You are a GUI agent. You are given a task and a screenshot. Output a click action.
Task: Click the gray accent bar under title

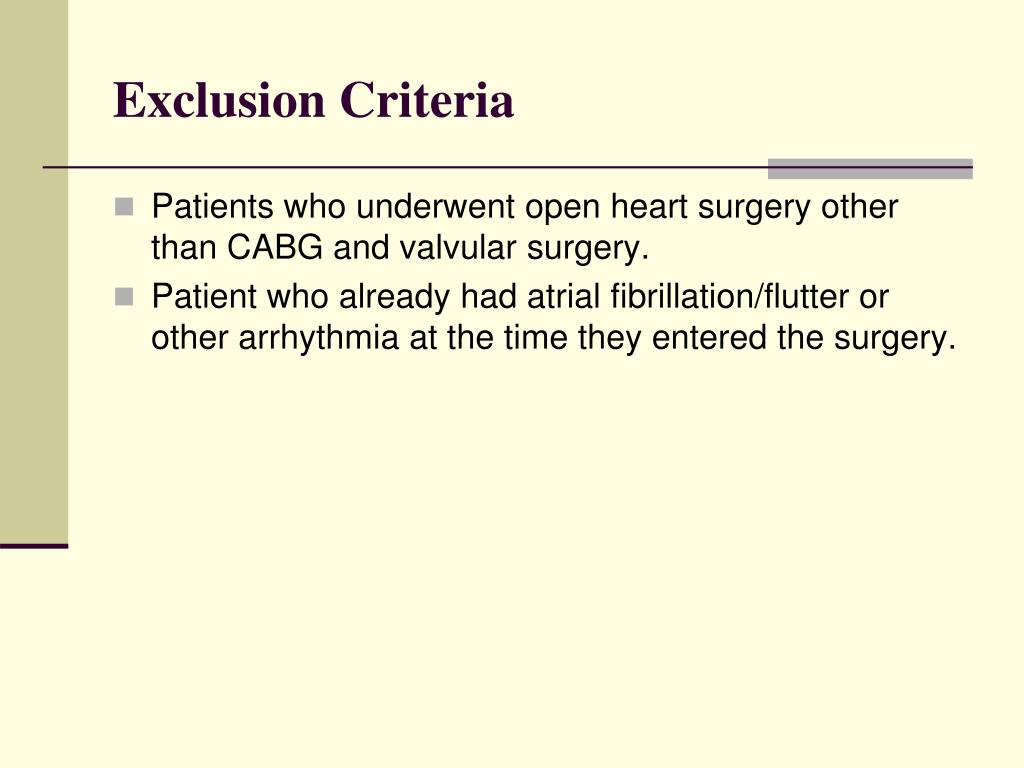(x=870, y=168)
